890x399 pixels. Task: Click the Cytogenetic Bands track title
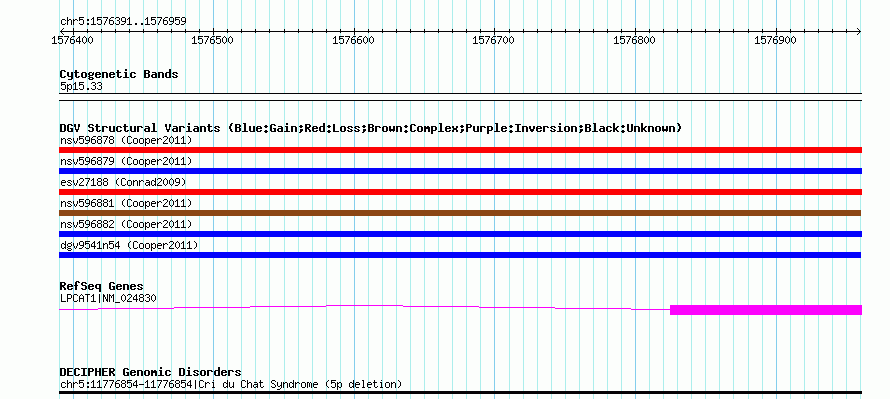119,74
